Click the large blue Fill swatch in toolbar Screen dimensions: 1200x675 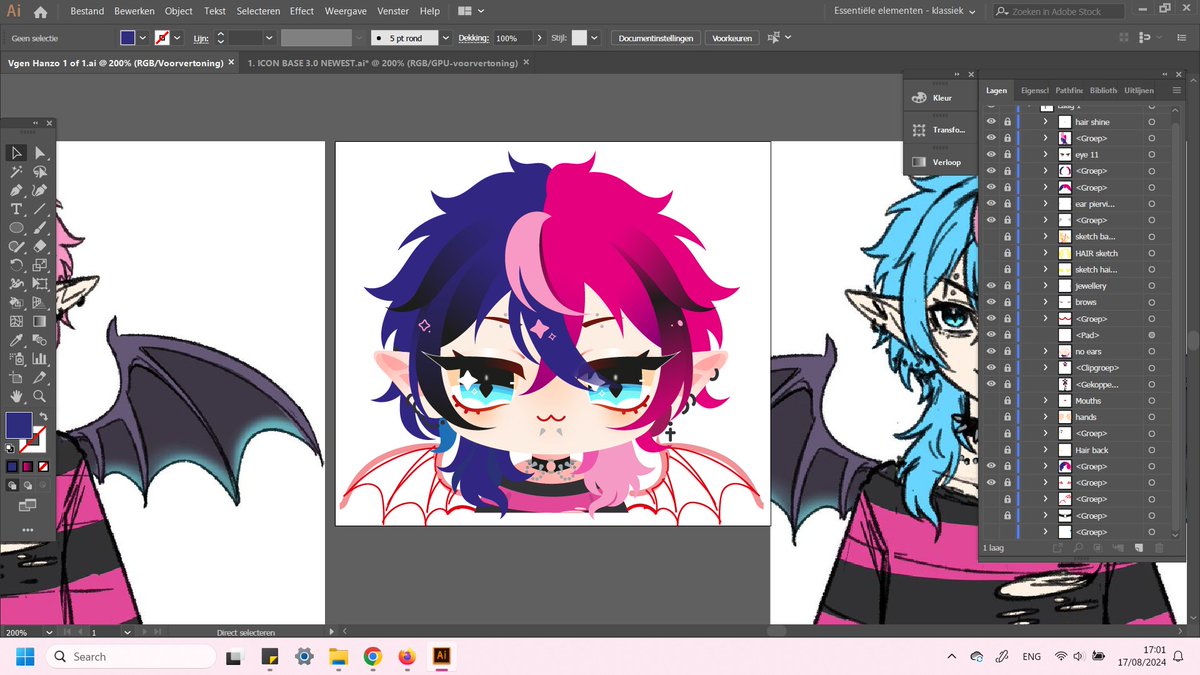(18, 425)
